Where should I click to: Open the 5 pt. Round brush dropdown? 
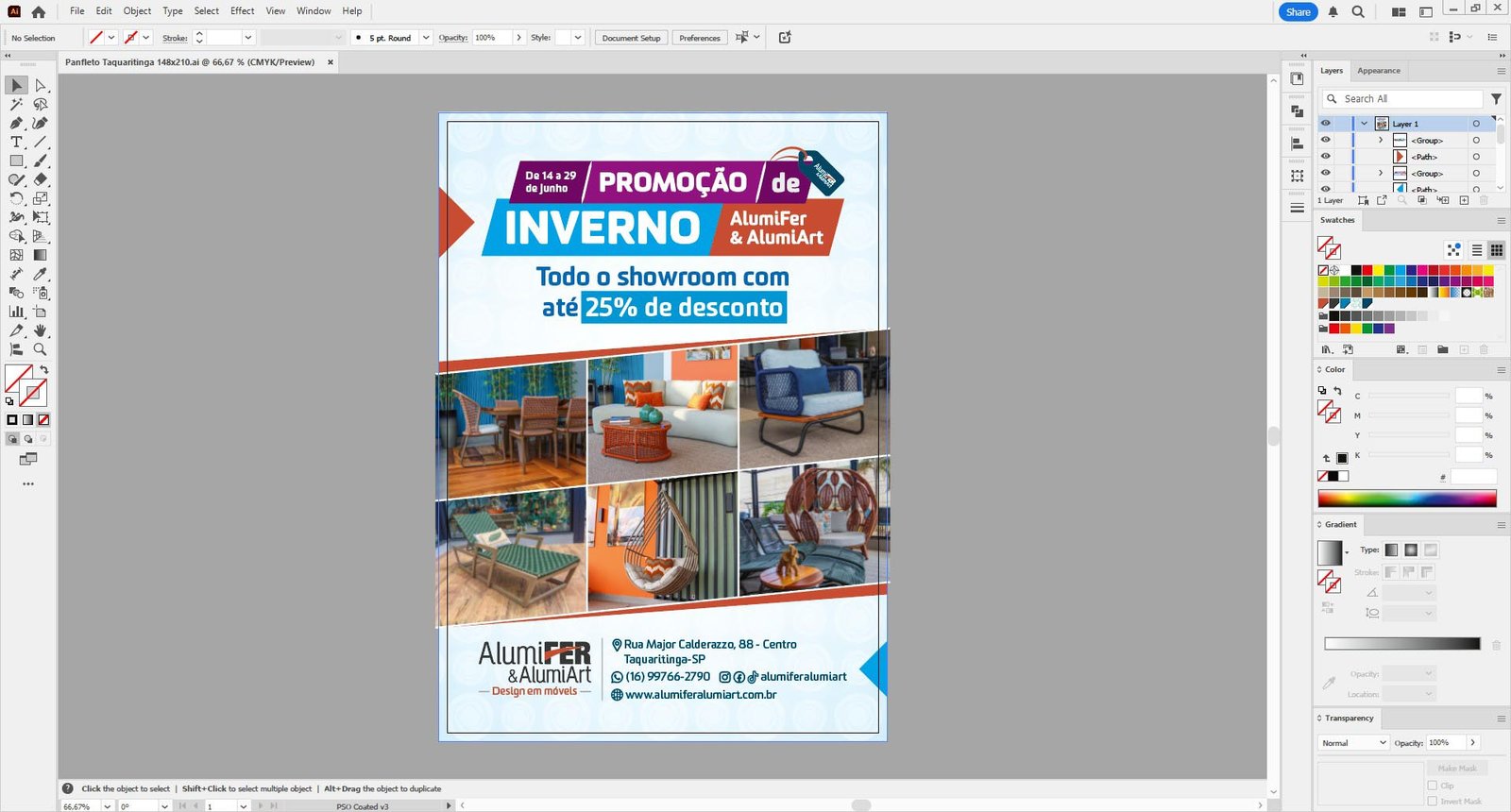[x=426, y=38]
